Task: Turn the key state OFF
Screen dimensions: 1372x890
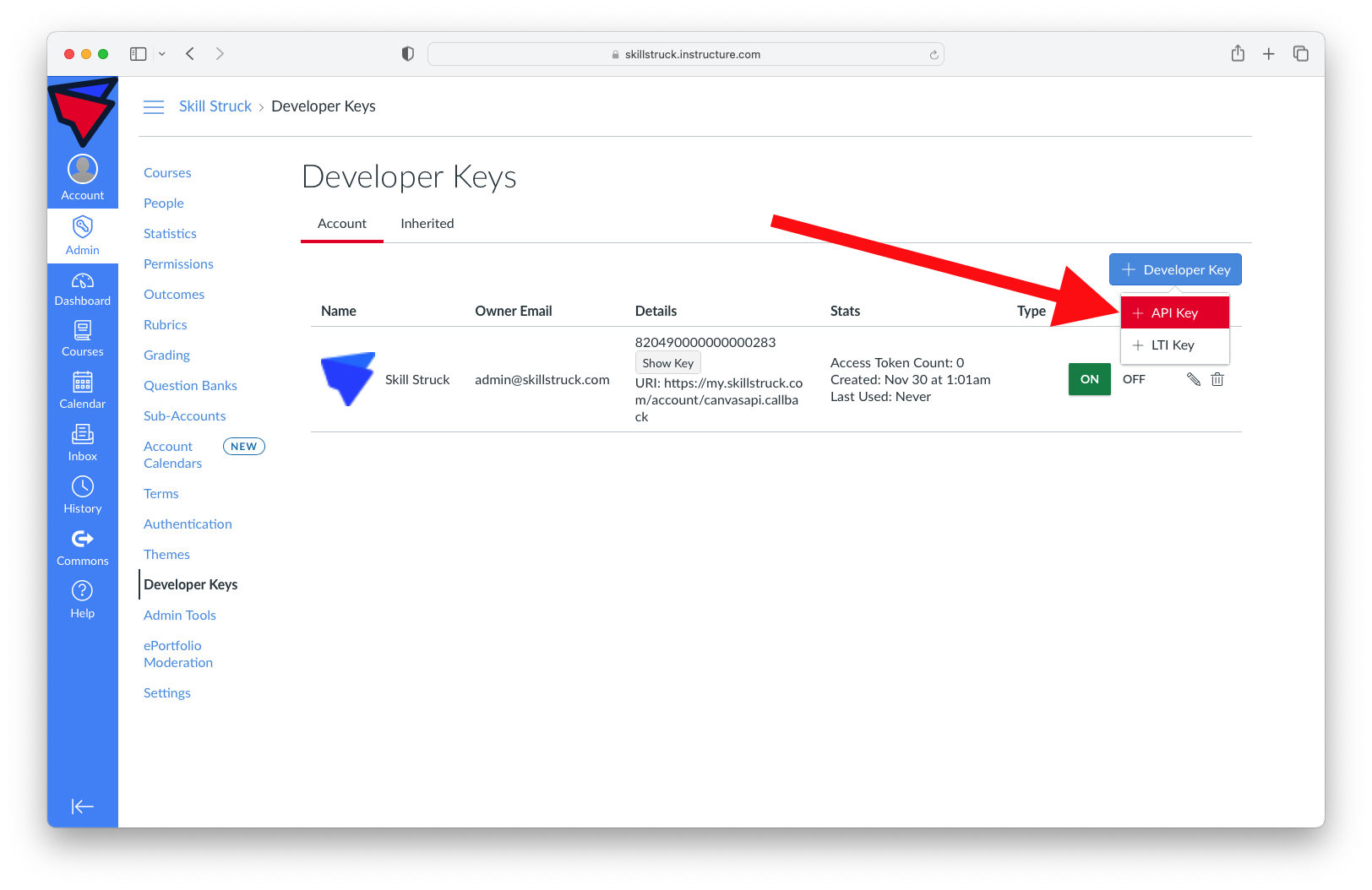Action: click(x=1134, y=379)
